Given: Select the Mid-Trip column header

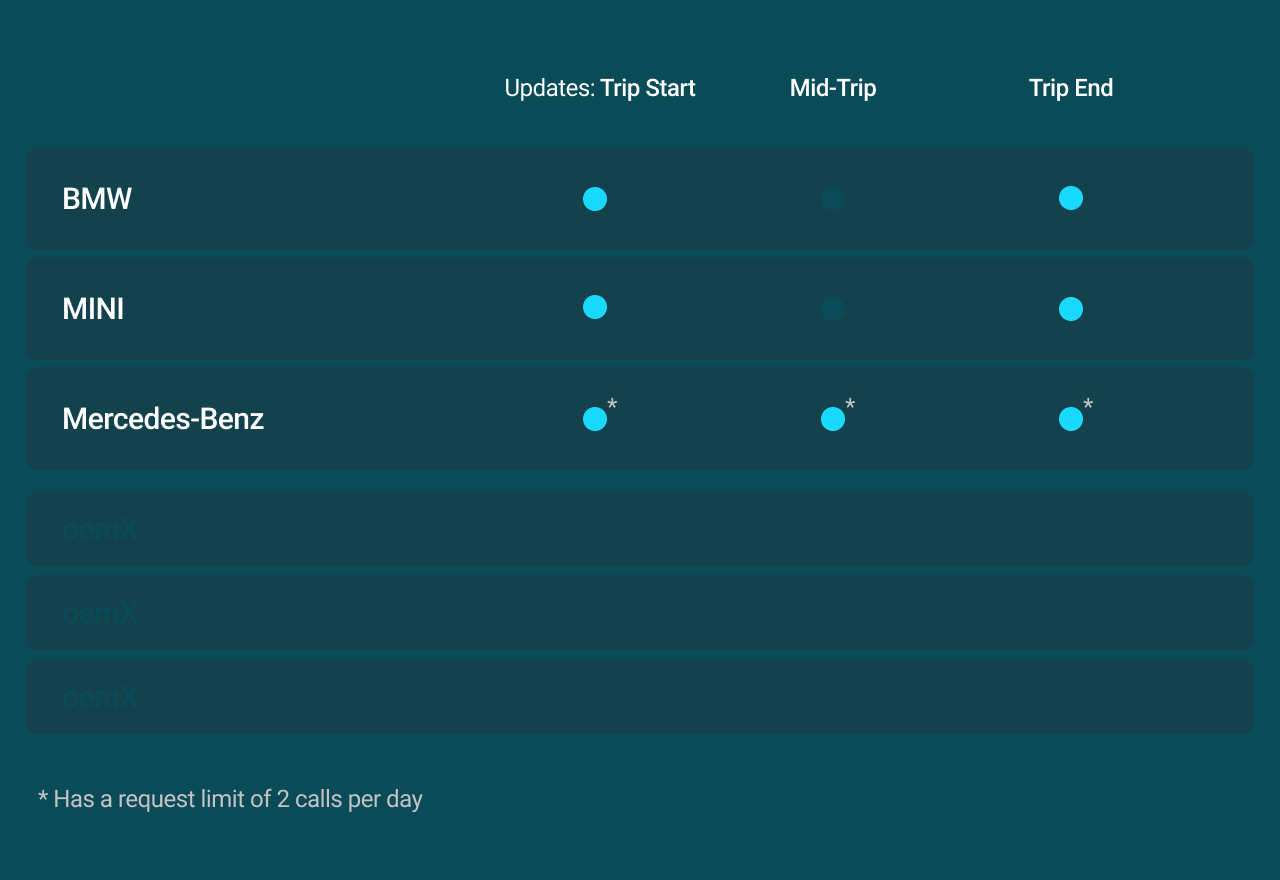Looking at the screenshot, I should 833,88.
